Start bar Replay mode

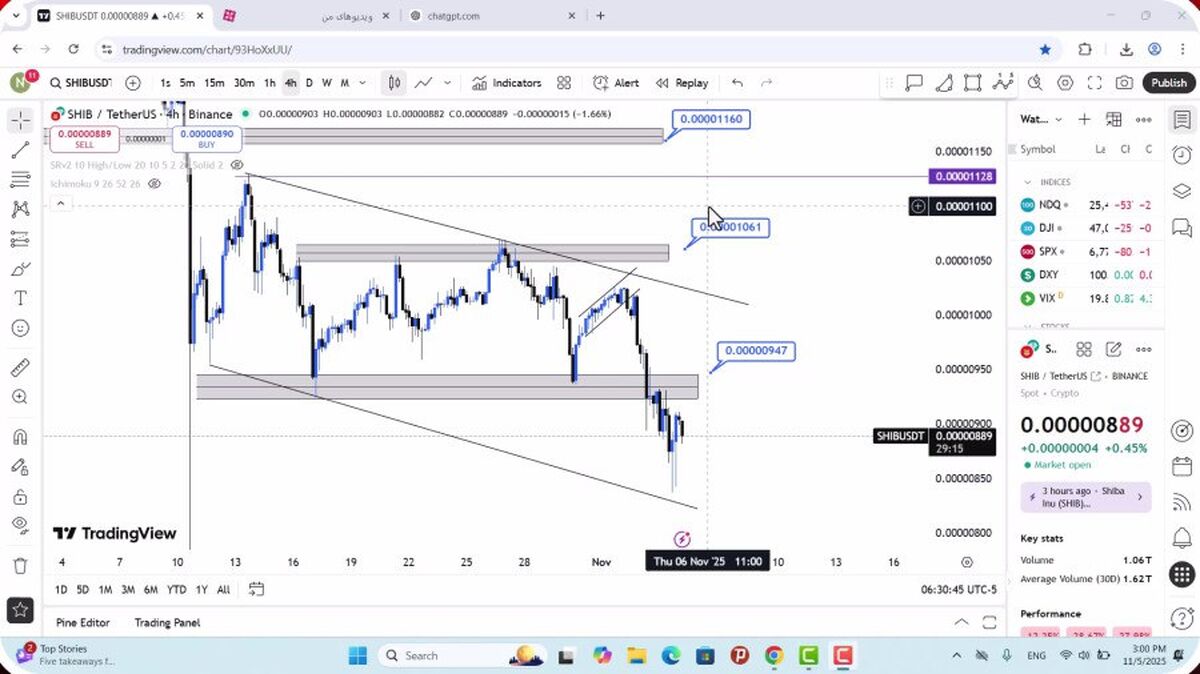[x=682, y=83]
